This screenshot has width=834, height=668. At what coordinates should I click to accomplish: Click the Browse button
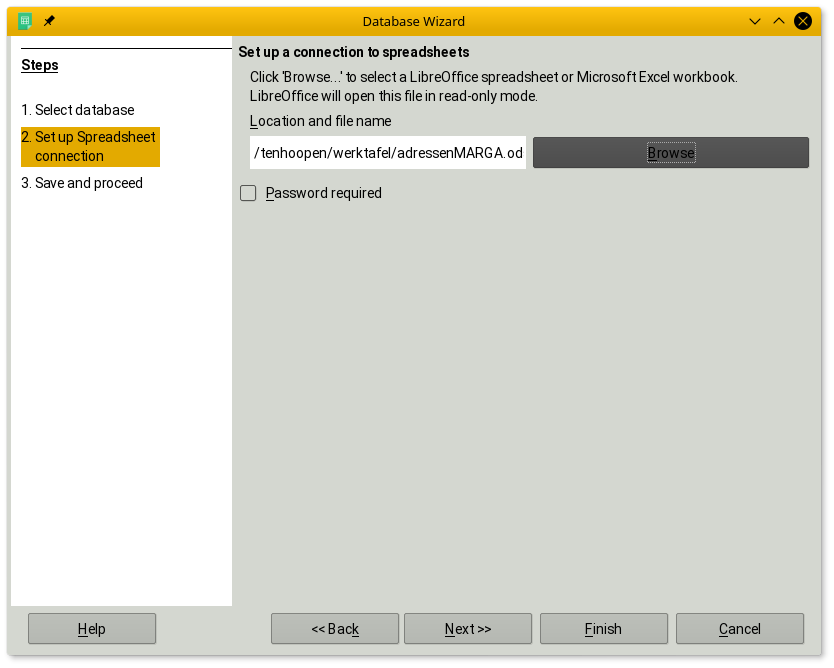(670, 153)
